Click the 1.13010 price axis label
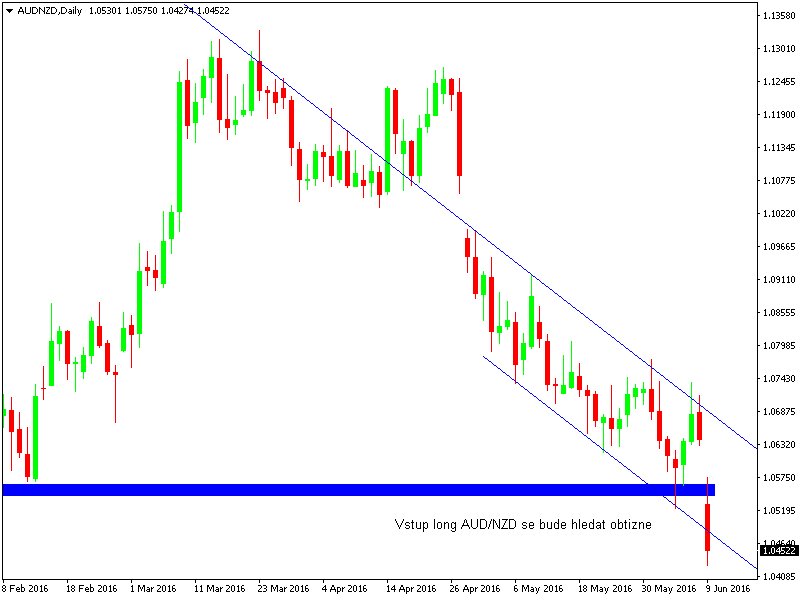This screenshot has height=600, width=800. pyautogui.click(x=779, y=48)
